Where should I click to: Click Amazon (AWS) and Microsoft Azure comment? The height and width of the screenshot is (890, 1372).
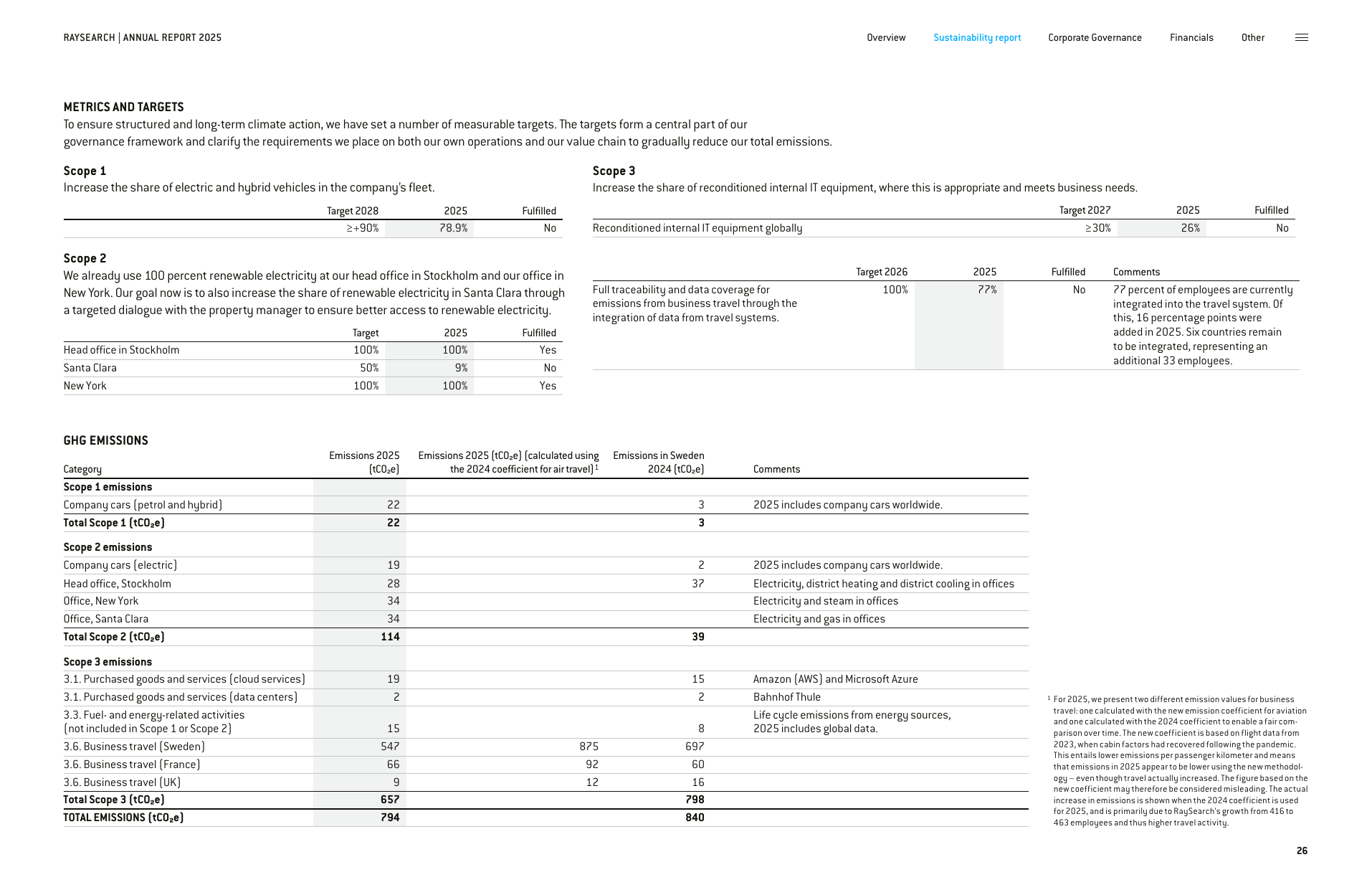(x=835, y=679)
